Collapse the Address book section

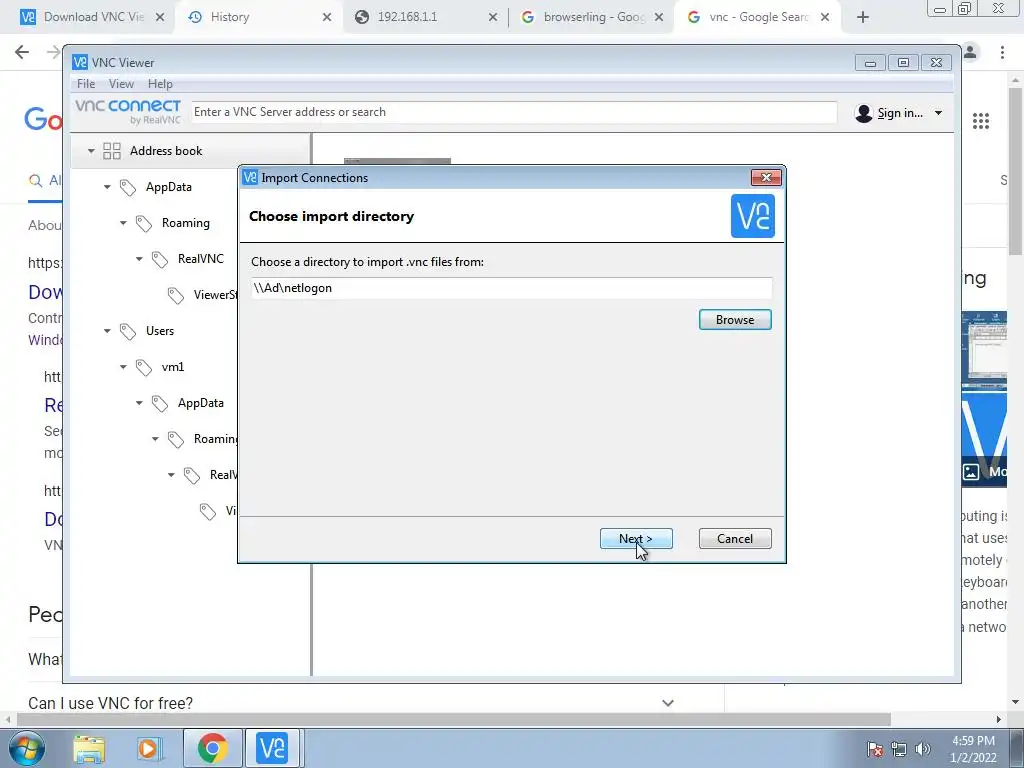point(91,151)
